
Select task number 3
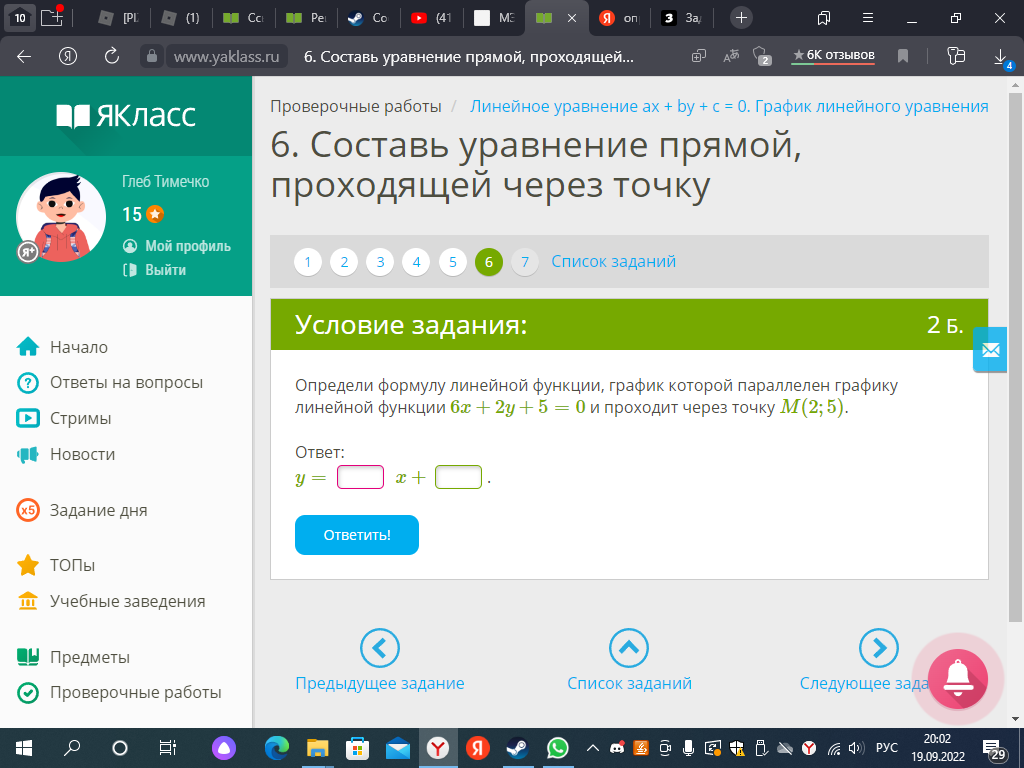click(x=380, y=263)
